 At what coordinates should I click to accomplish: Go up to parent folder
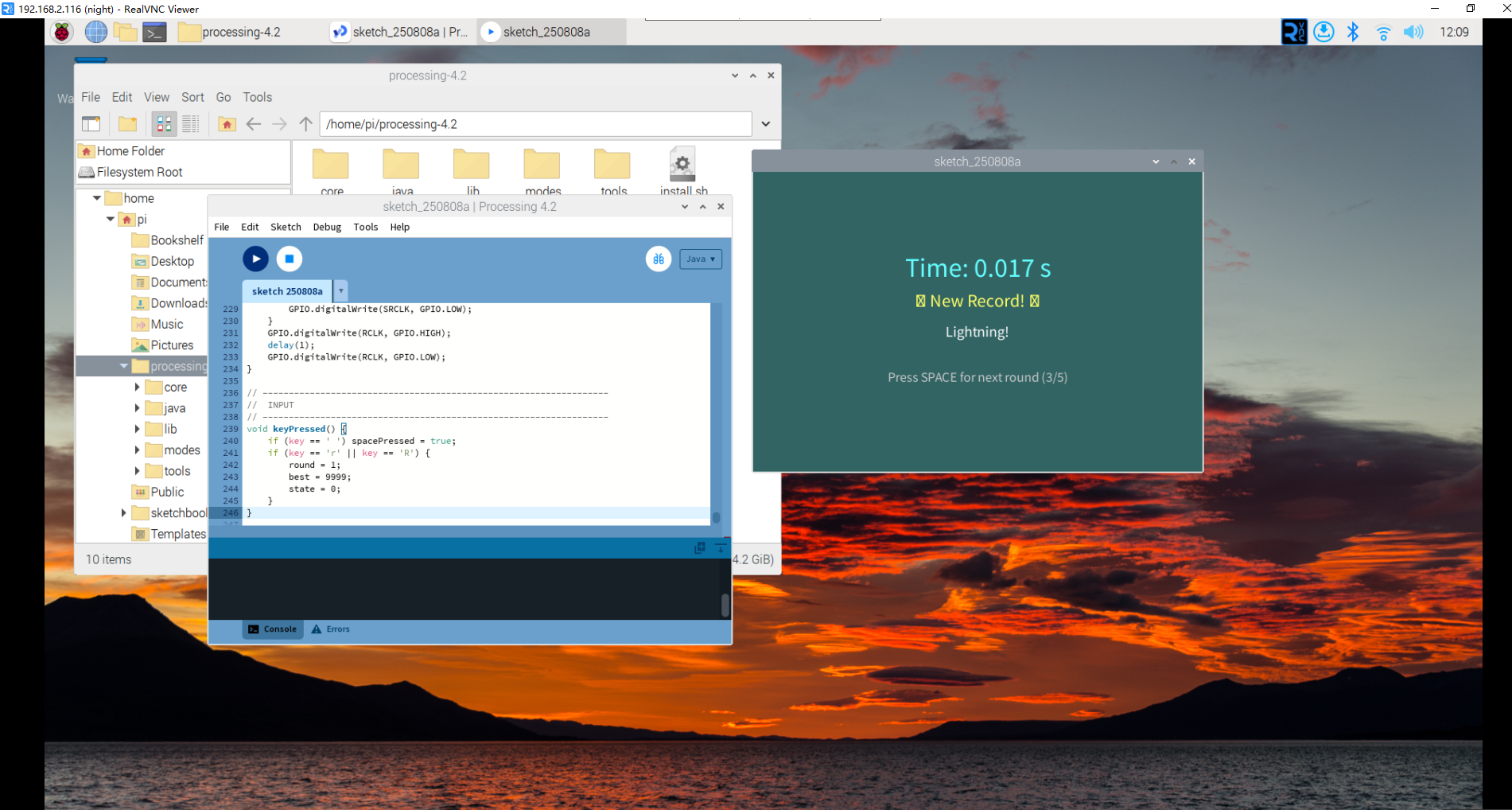305,123
